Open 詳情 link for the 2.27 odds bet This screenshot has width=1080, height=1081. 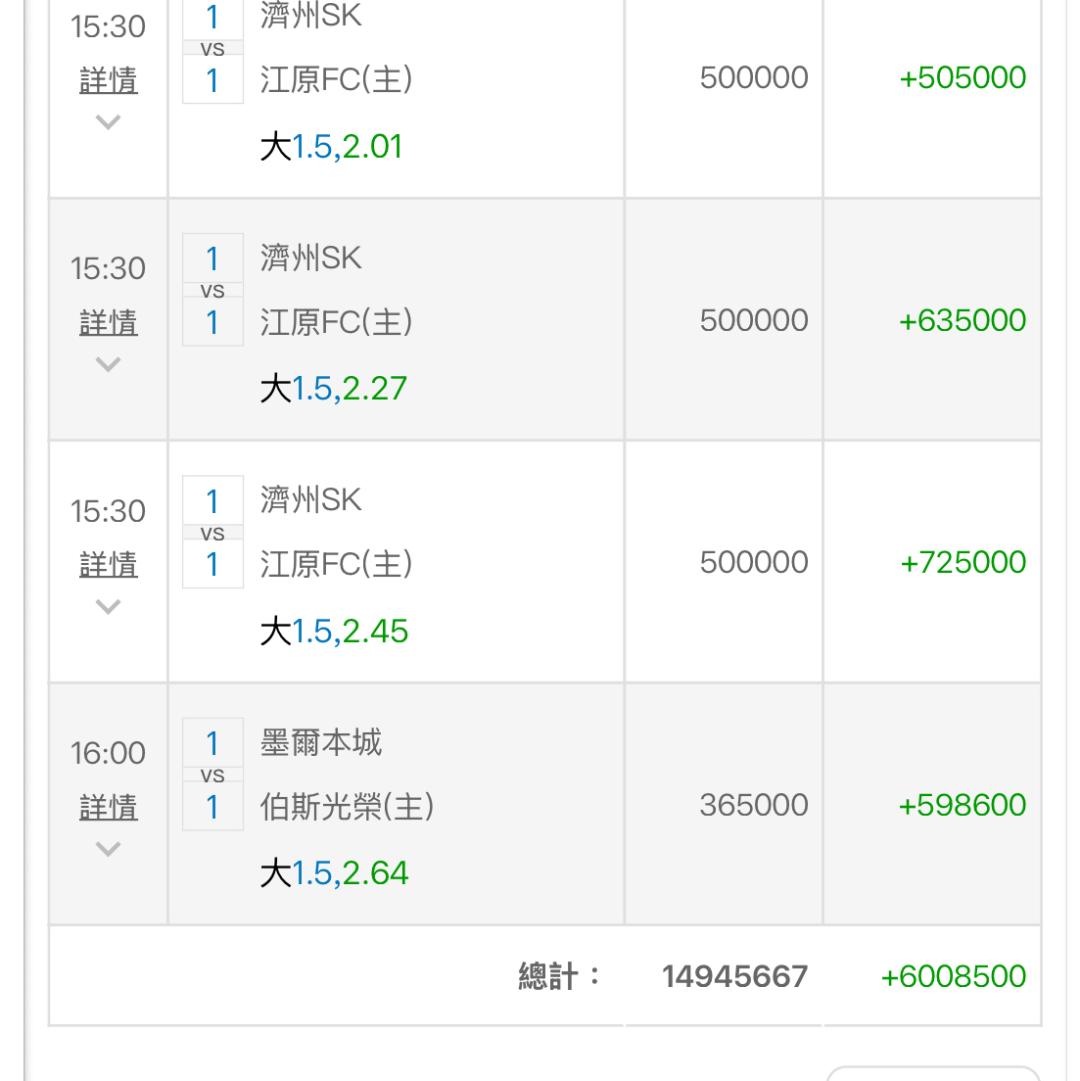tap(108, 323)
